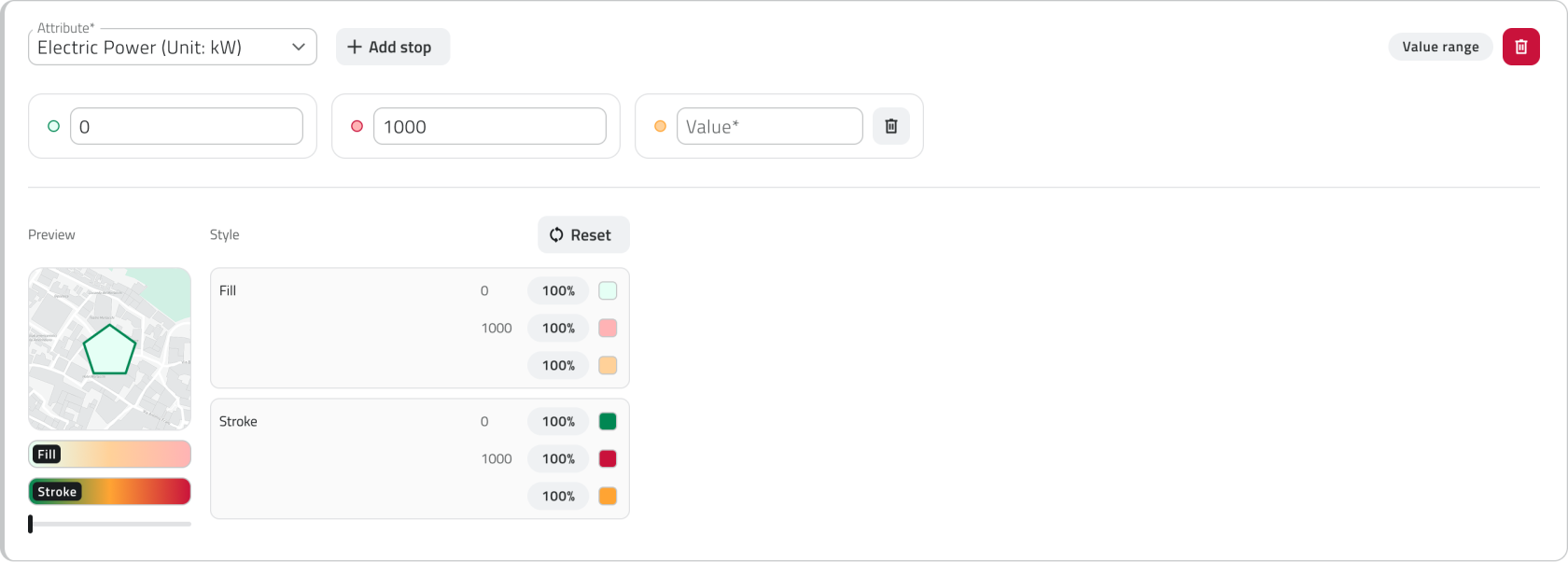Delete the attribute with the red trash button

coord(1520,47)
